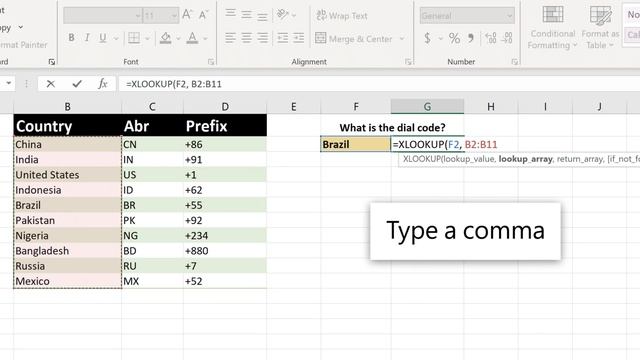Open the font name combo box
This screenshot has width=640, height=360.
pos(103,16)
